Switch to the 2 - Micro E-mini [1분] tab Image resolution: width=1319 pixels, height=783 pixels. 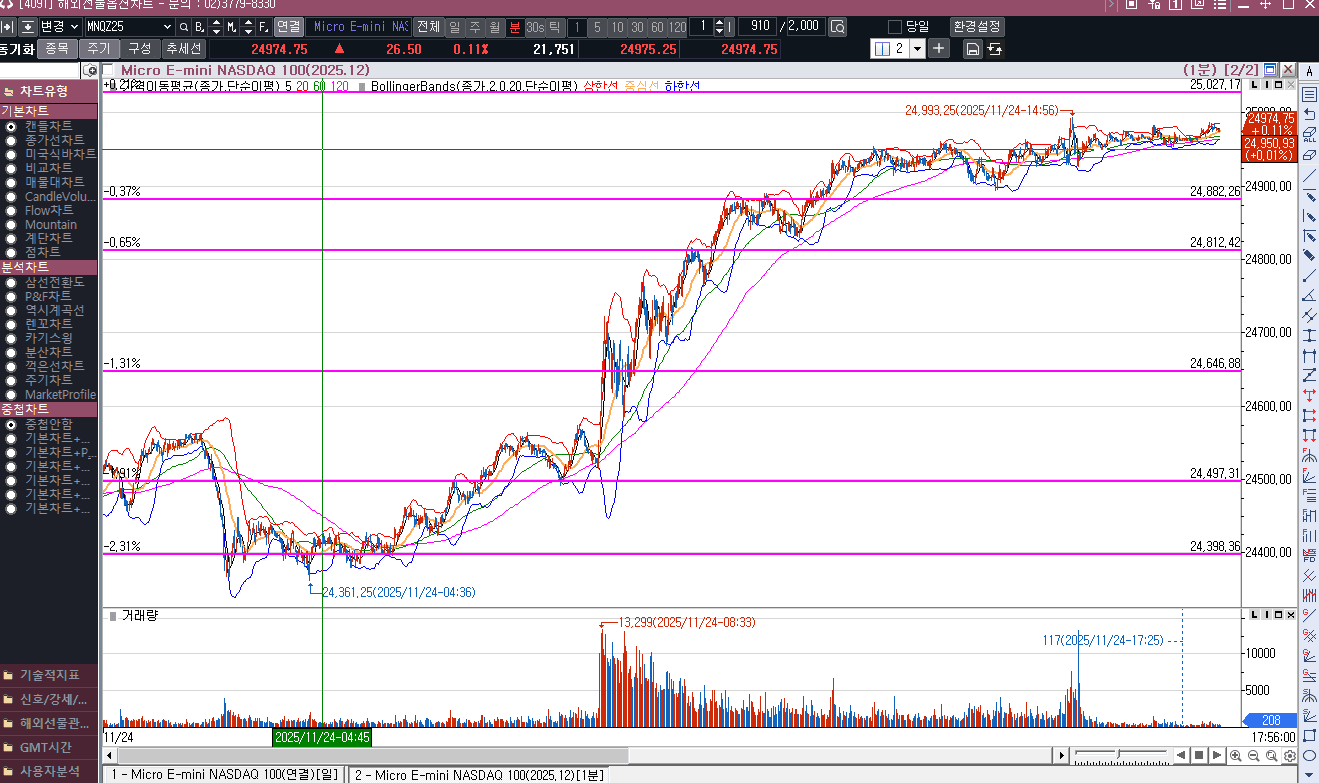click(478, 774)
